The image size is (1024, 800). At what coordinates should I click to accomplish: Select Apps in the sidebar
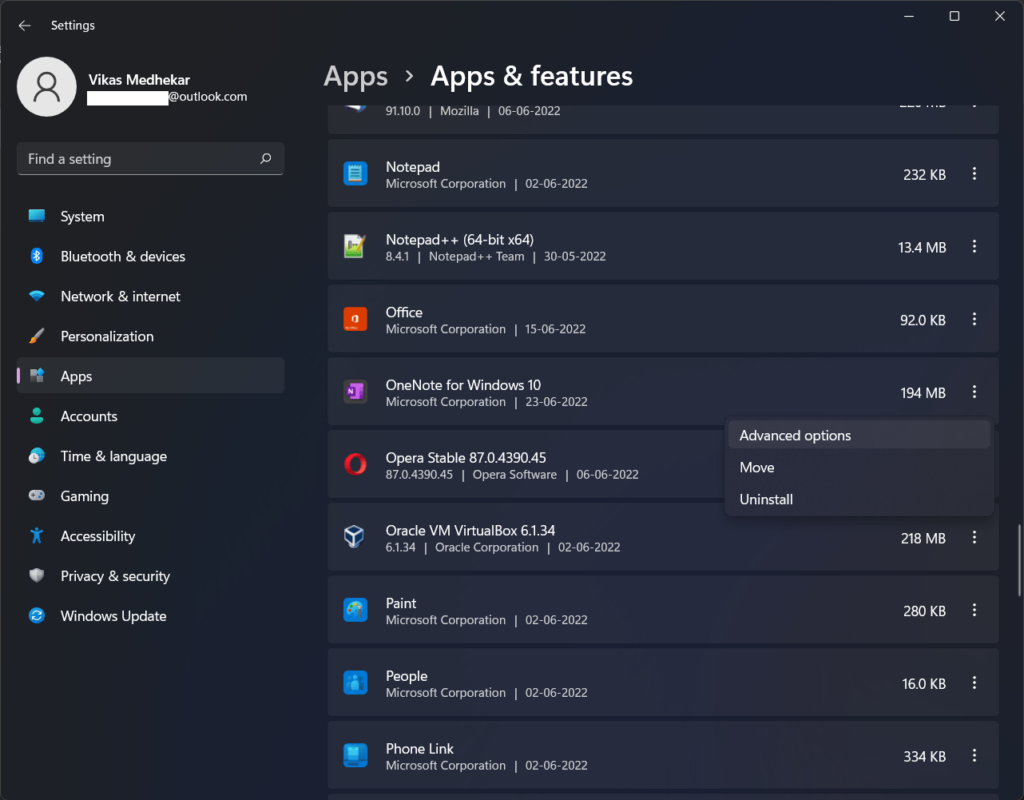coord(150,376)
